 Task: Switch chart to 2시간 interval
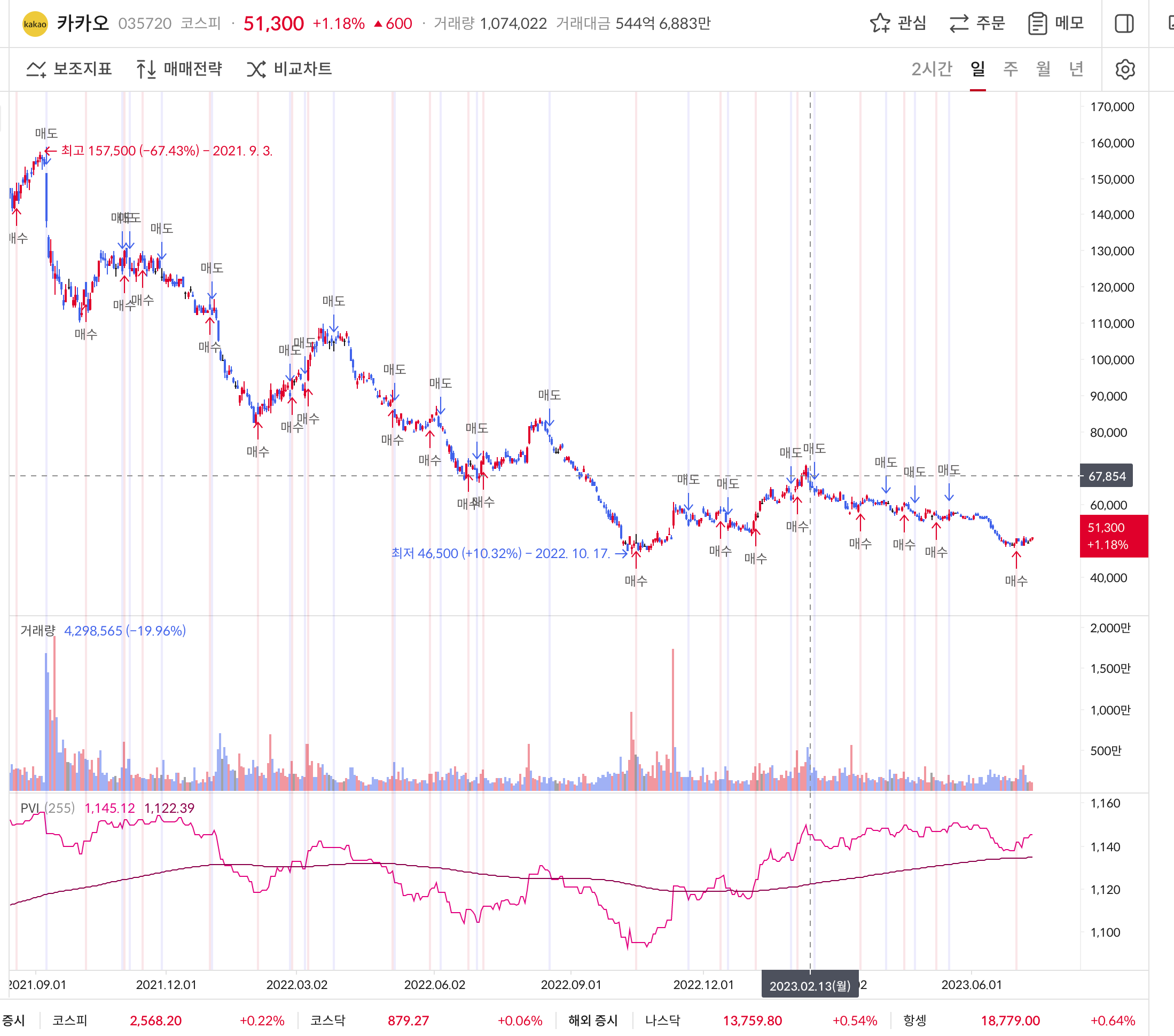[931, 69]
